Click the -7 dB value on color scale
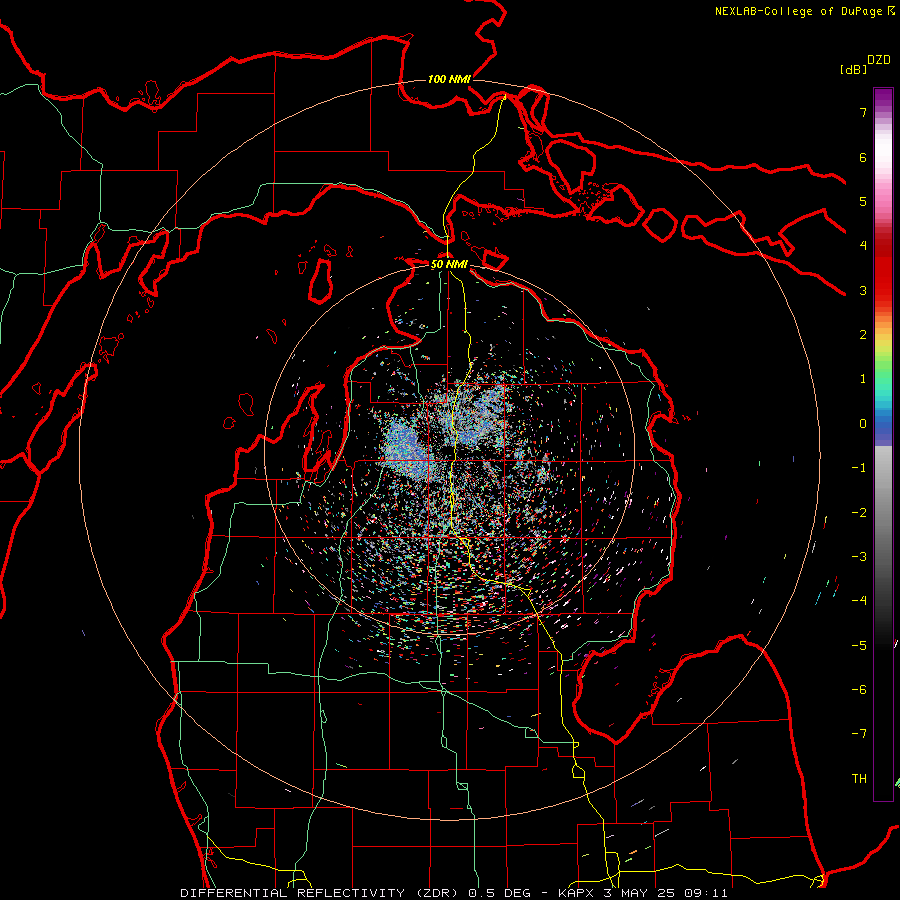Viewport: 900px width, 900px height. pos(859,734)
